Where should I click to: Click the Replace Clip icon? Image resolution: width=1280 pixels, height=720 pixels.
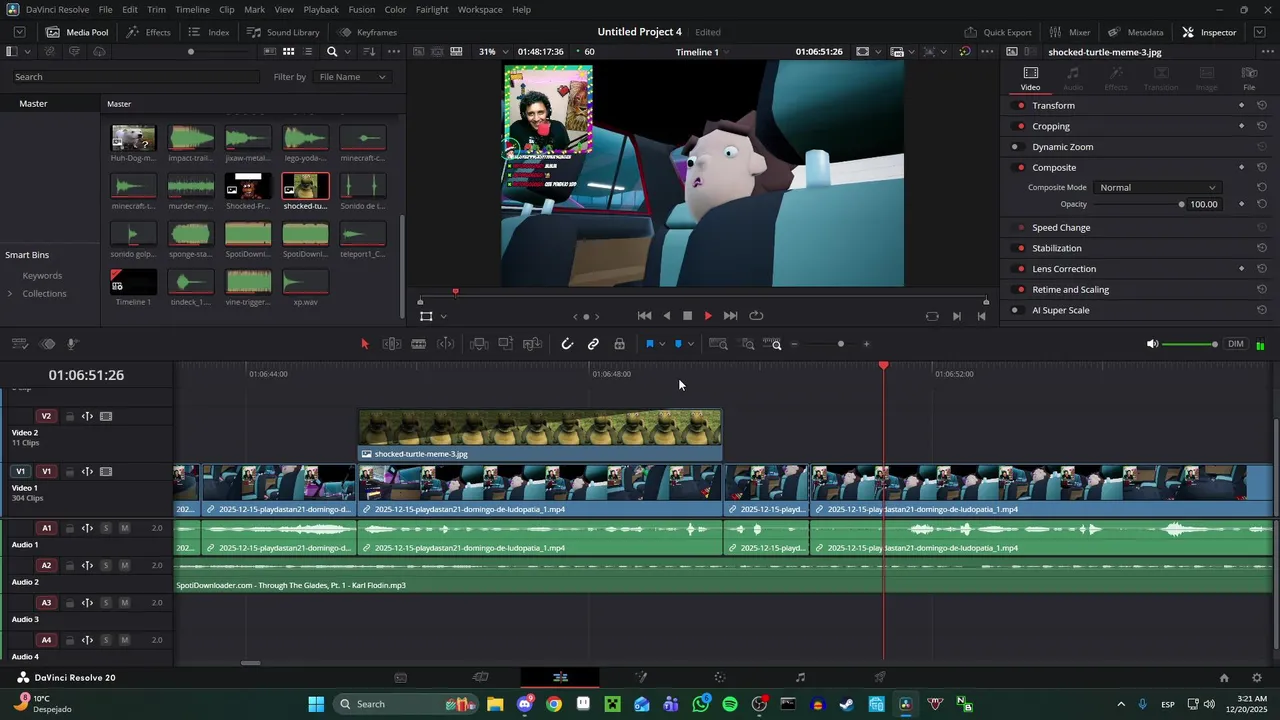tap(533, 344)
